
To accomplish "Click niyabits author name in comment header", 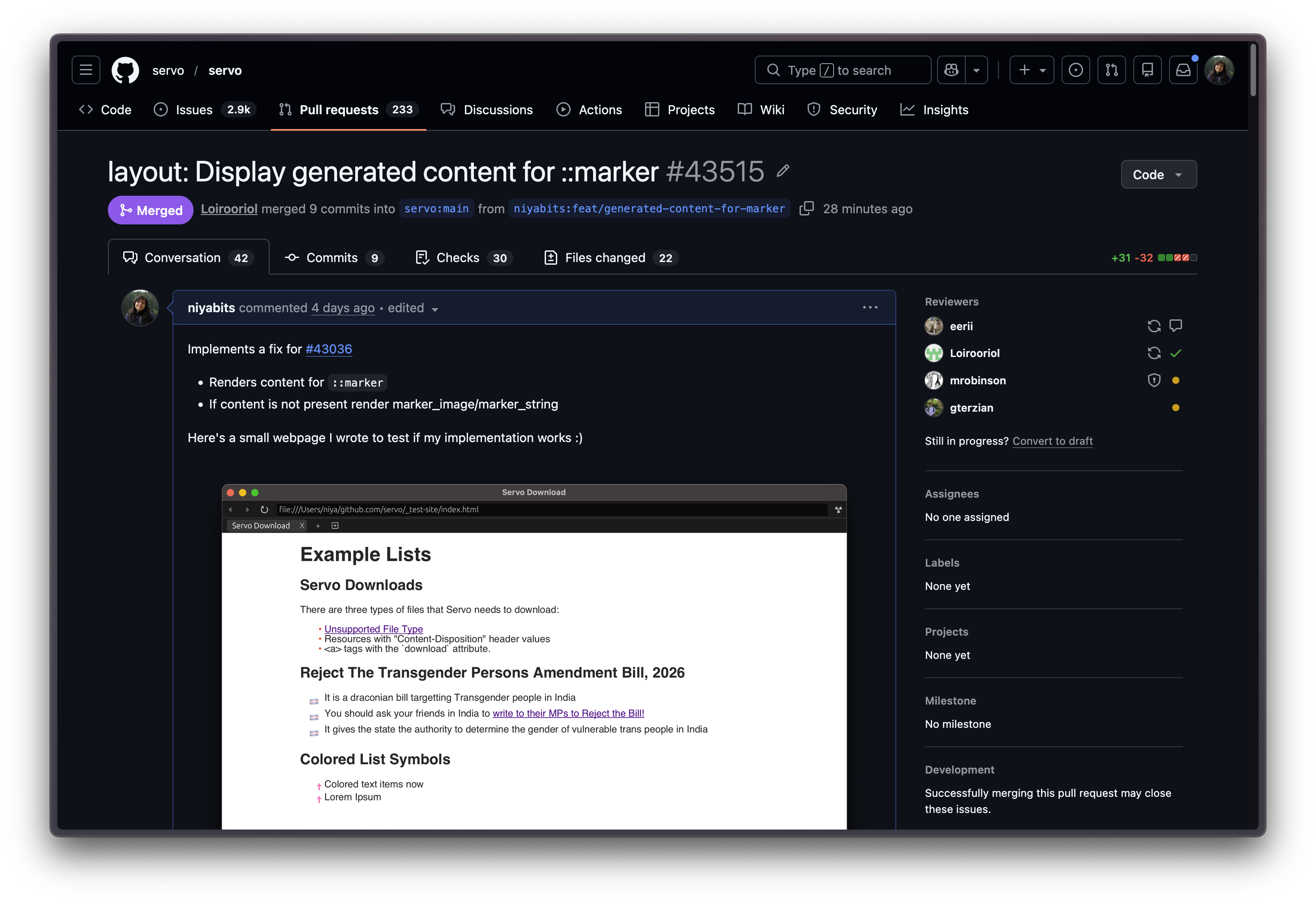I will pos(211,307).
